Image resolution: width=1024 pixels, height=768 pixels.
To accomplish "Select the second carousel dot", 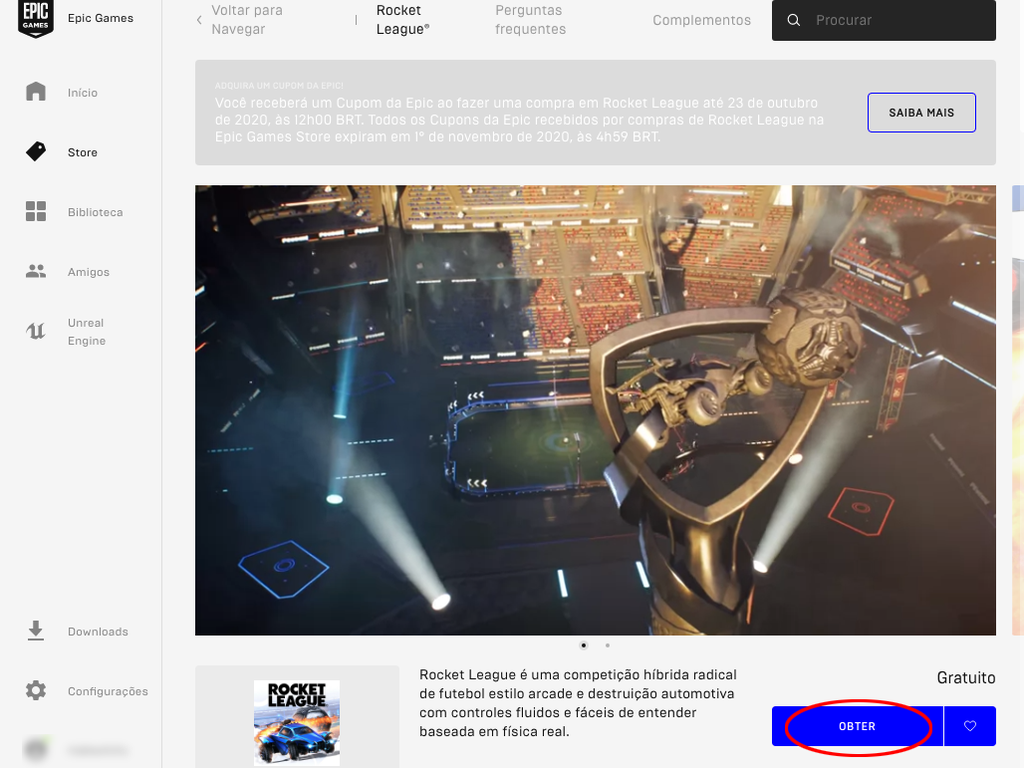I will click(607, 645).
